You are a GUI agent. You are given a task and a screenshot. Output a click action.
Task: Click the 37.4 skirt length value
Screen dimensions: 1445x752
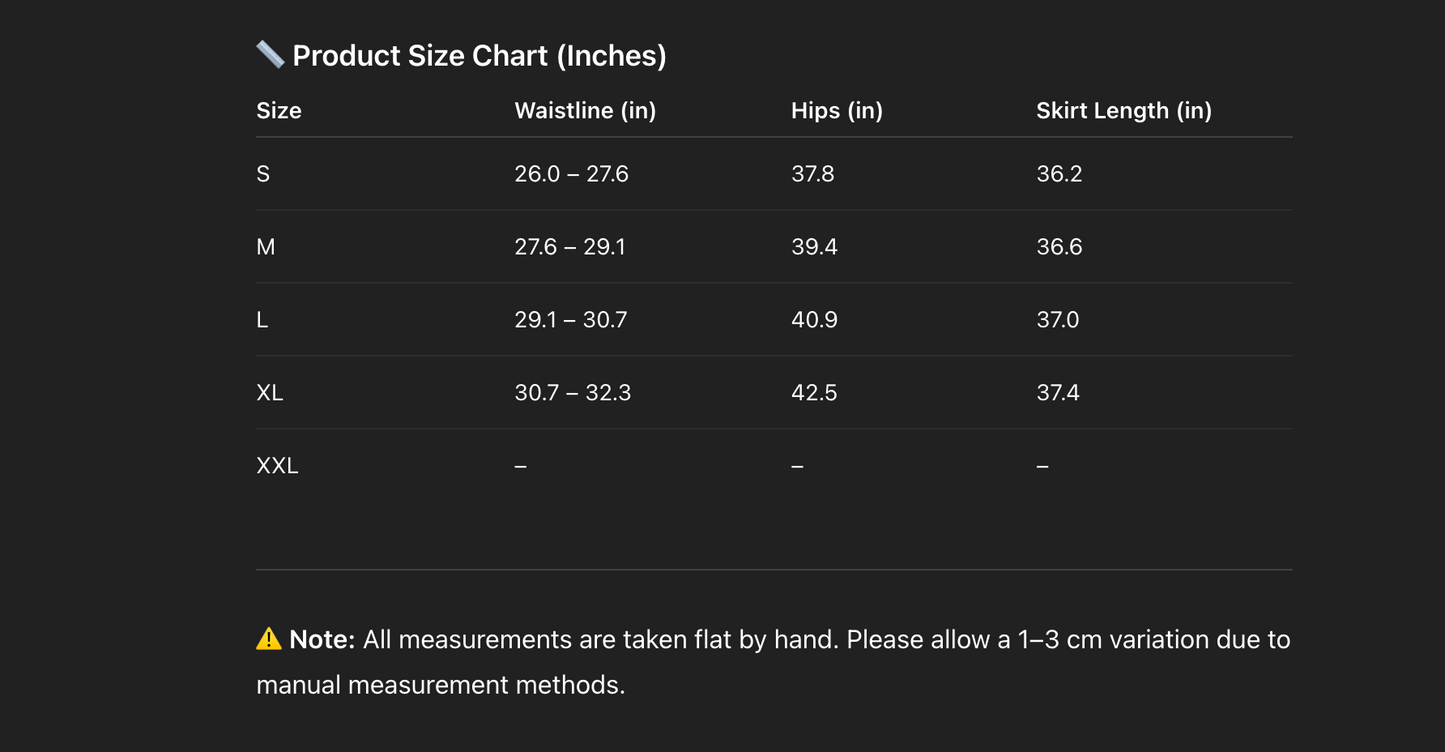(1058, 393)
